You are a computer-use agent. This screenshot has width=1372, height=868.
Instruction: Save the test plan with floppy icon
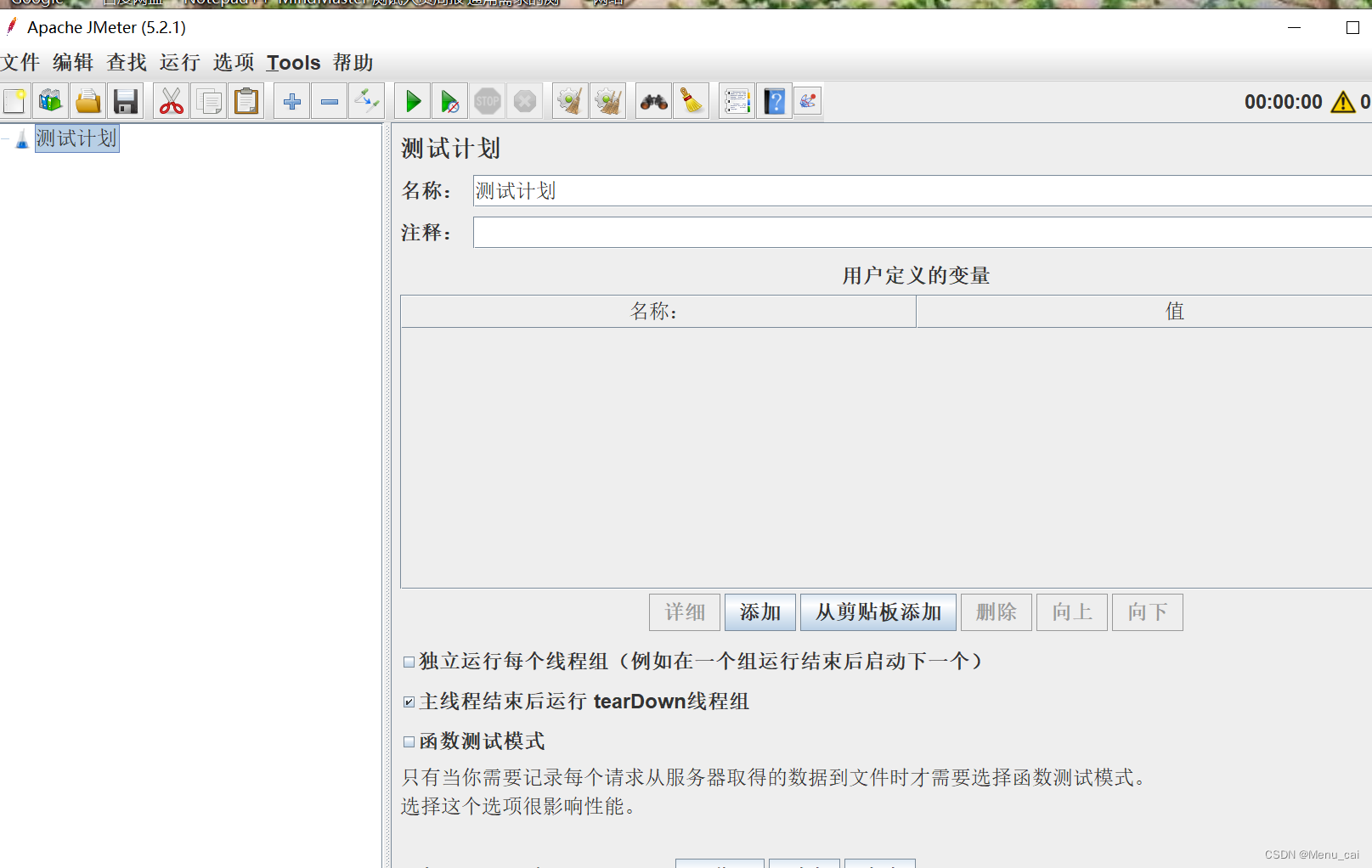[126, 102]
